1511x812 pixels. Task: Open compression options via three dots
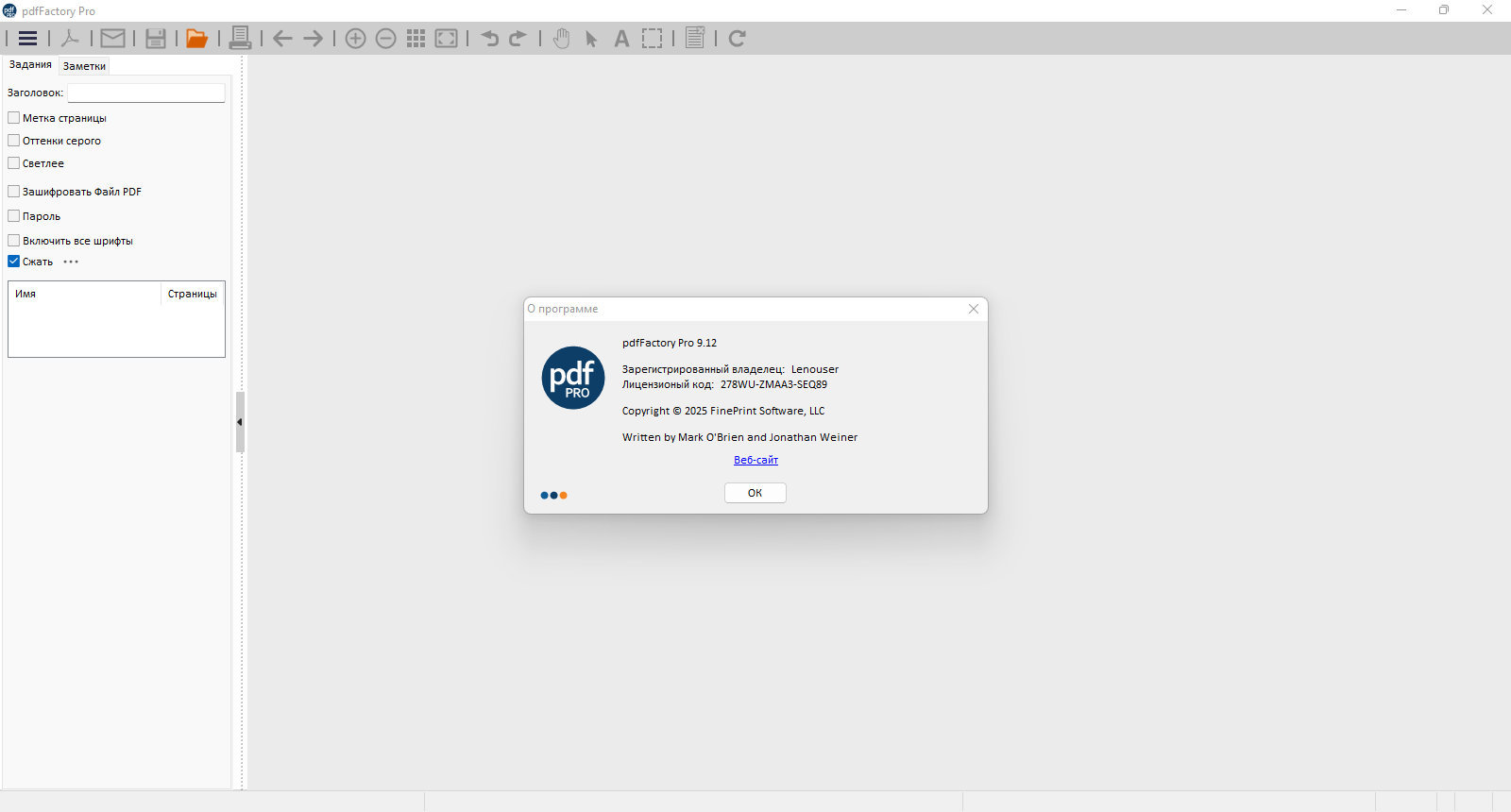[x=71, y=262]
